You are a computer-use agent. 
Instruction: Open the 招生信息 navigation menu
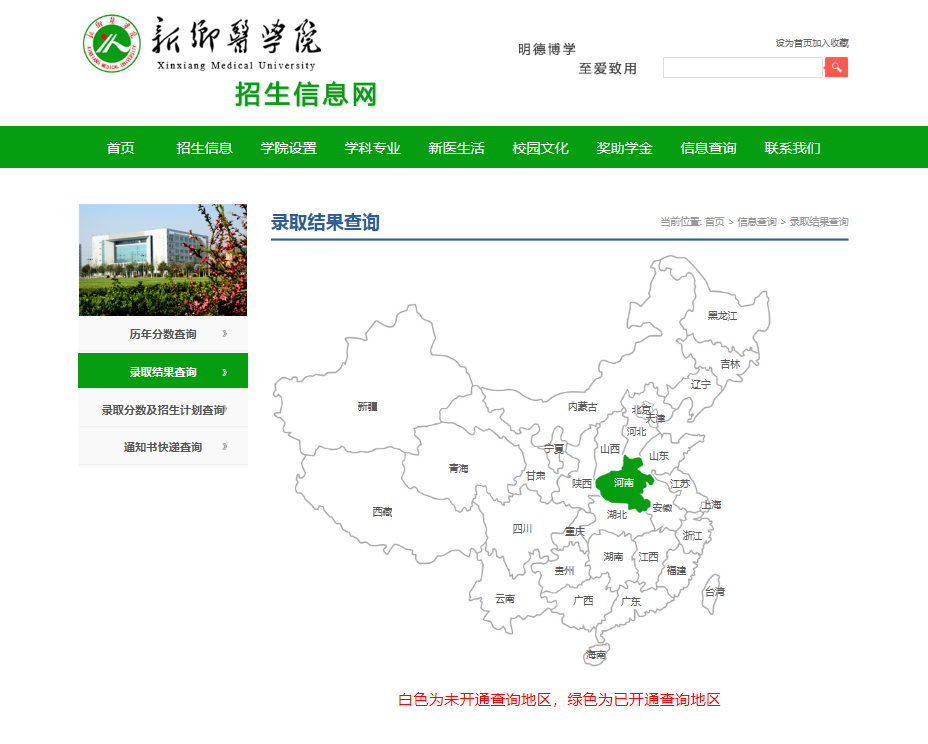pos(204,148)
